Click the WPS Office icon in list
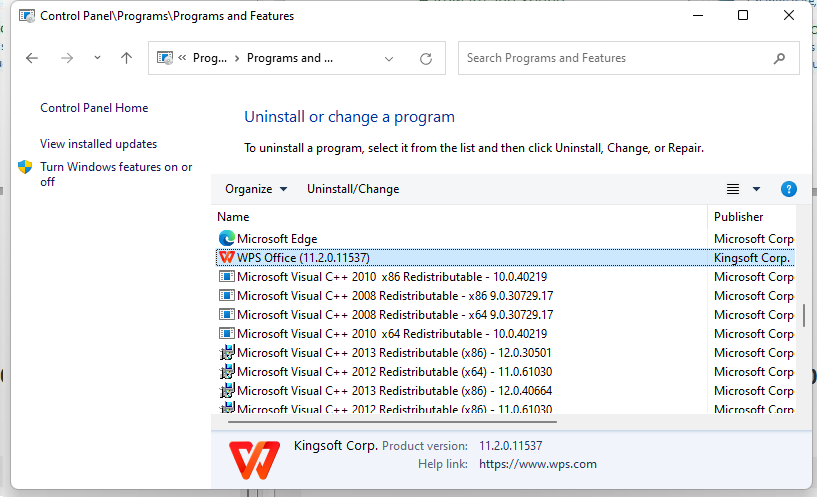 click(226, 258)
